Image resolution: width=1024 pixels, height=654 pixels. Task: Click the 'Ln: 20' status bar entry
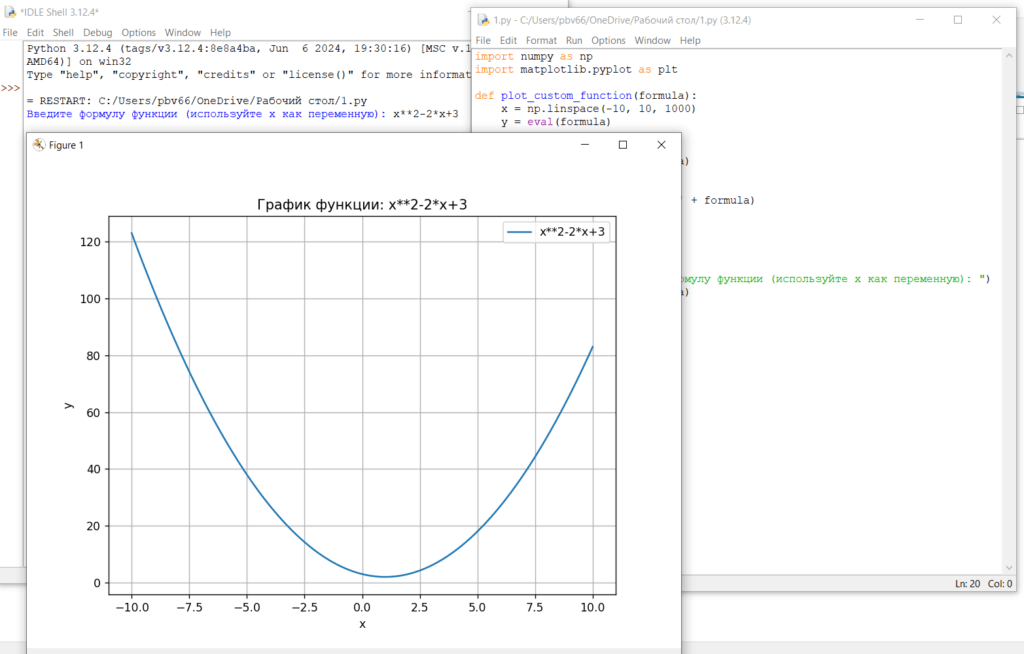967,584
